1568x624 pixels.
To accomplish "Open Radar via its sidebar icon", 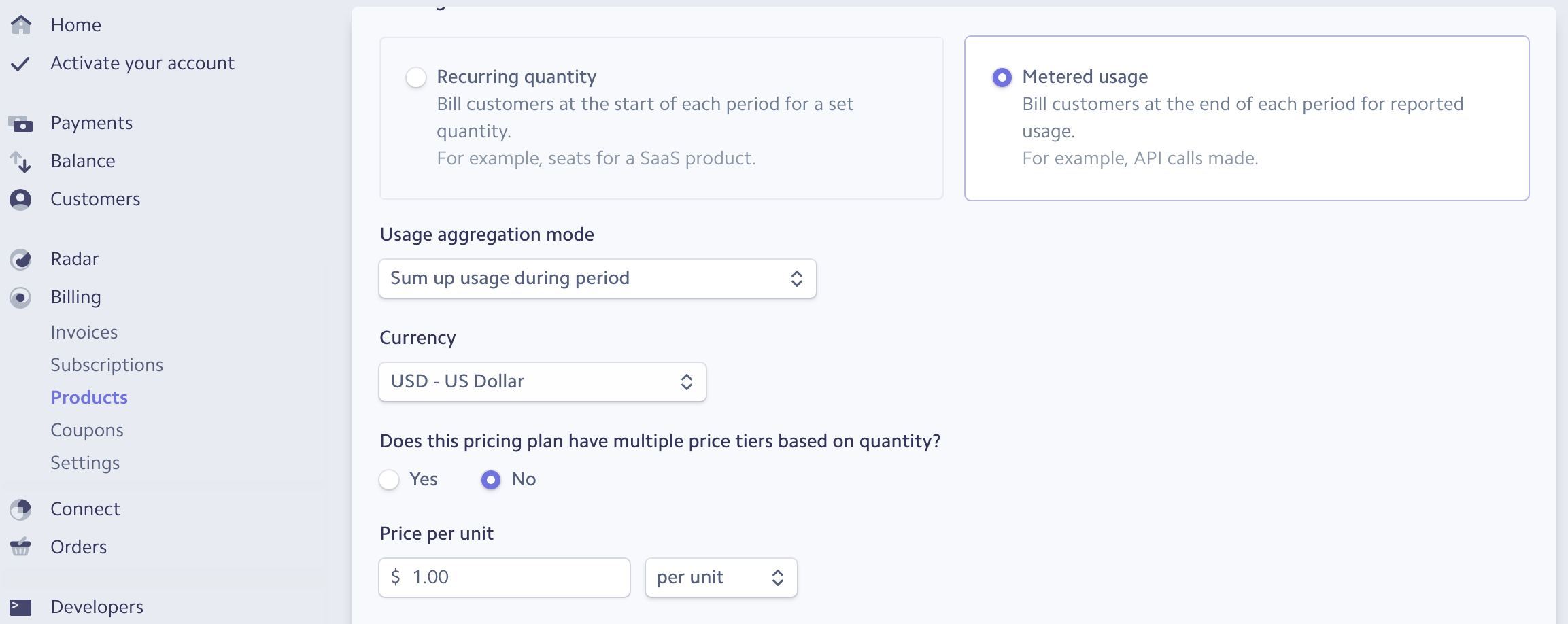I will (x=21, y=260).
